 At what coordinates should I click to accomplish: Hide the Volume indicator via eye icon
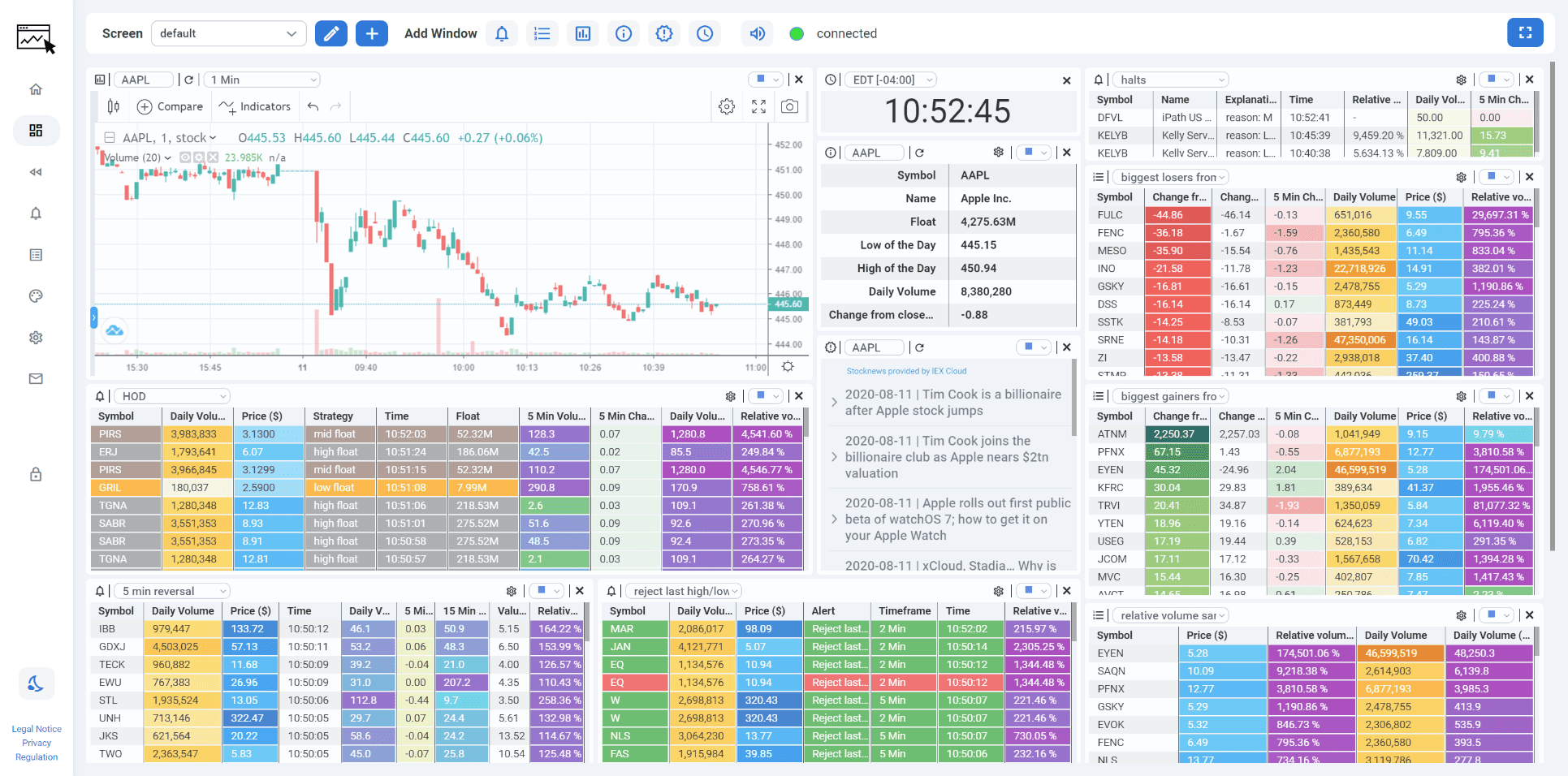pyautogui.click(x=185, y=157)
